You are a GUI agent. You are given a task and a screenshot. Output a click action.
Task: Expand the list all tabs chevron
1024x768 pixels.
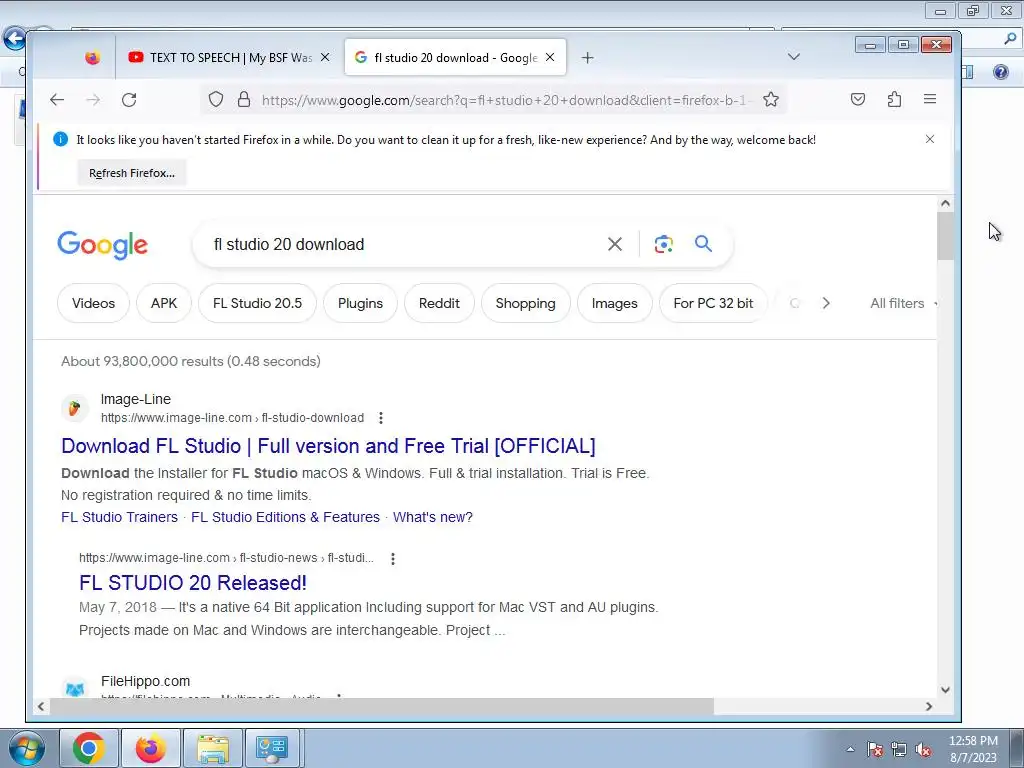pos(793,57)
